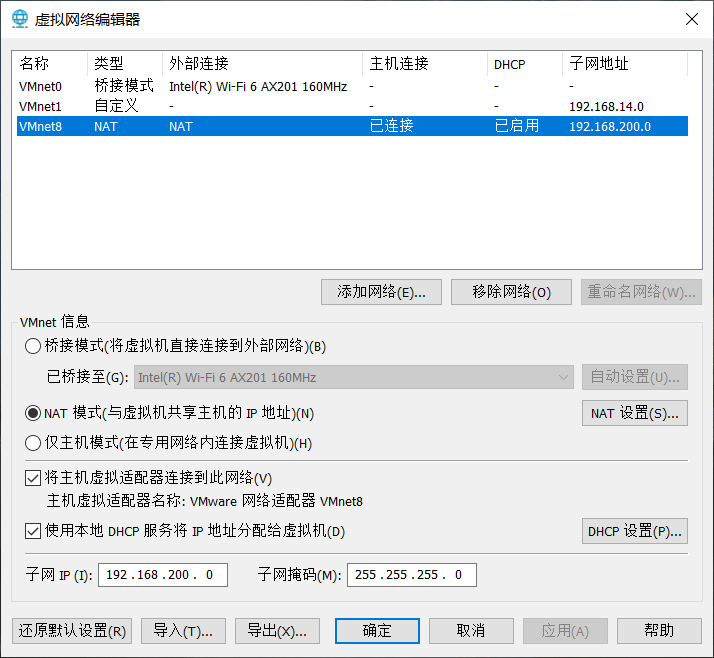Select 桥接模式 radio button
The height and width of the screenshot is (658, 714).
tap(33, 347)
